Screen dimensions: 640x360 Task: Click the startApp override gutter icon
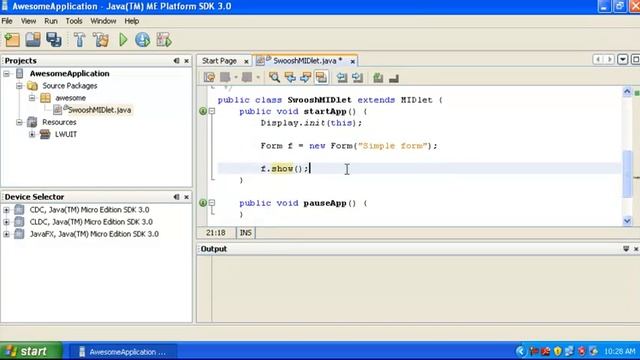coord(203,111)
